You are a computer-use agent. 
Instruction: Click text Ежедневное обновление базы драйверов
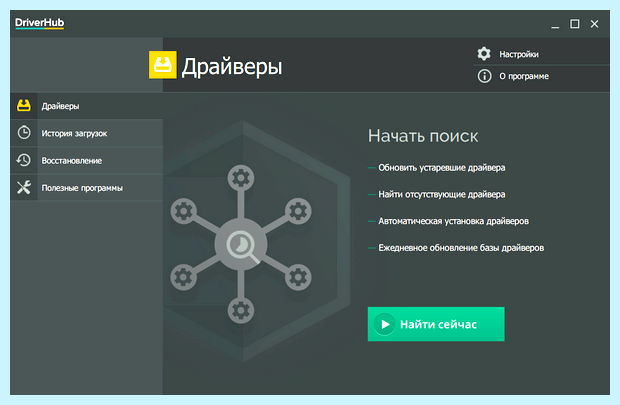(461, 248)
